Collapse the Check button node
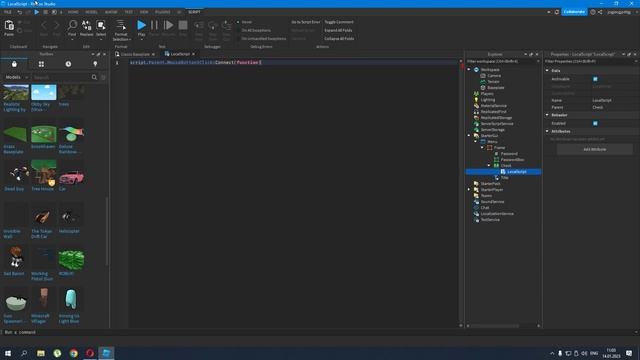Screen dimensions: 640x360 pos(489,166)
